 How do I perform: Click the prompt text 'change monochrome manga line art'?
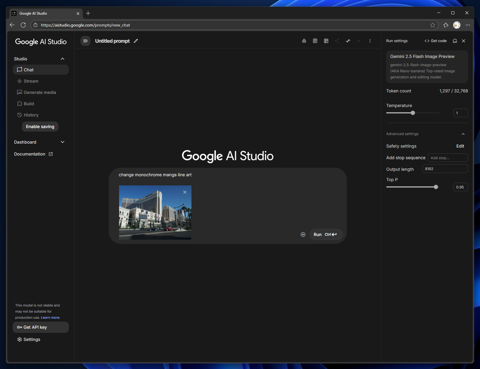(155, 175)
